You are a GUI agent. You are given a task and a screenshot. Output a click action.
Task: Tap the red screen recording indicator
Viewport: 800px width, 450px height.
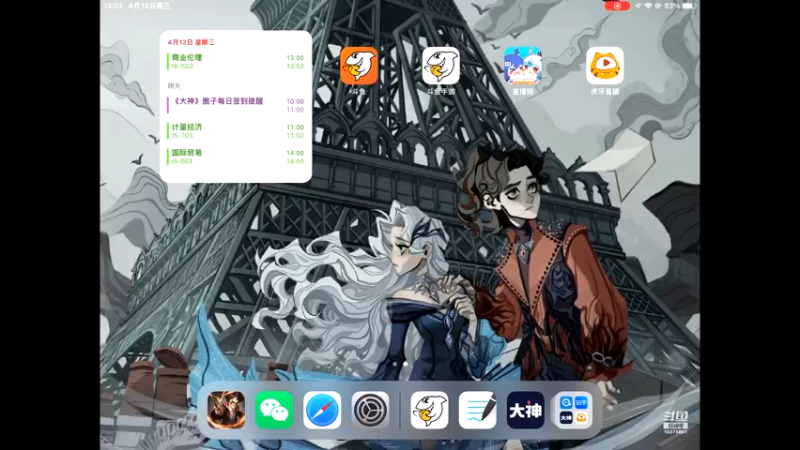tap(617, 6)
